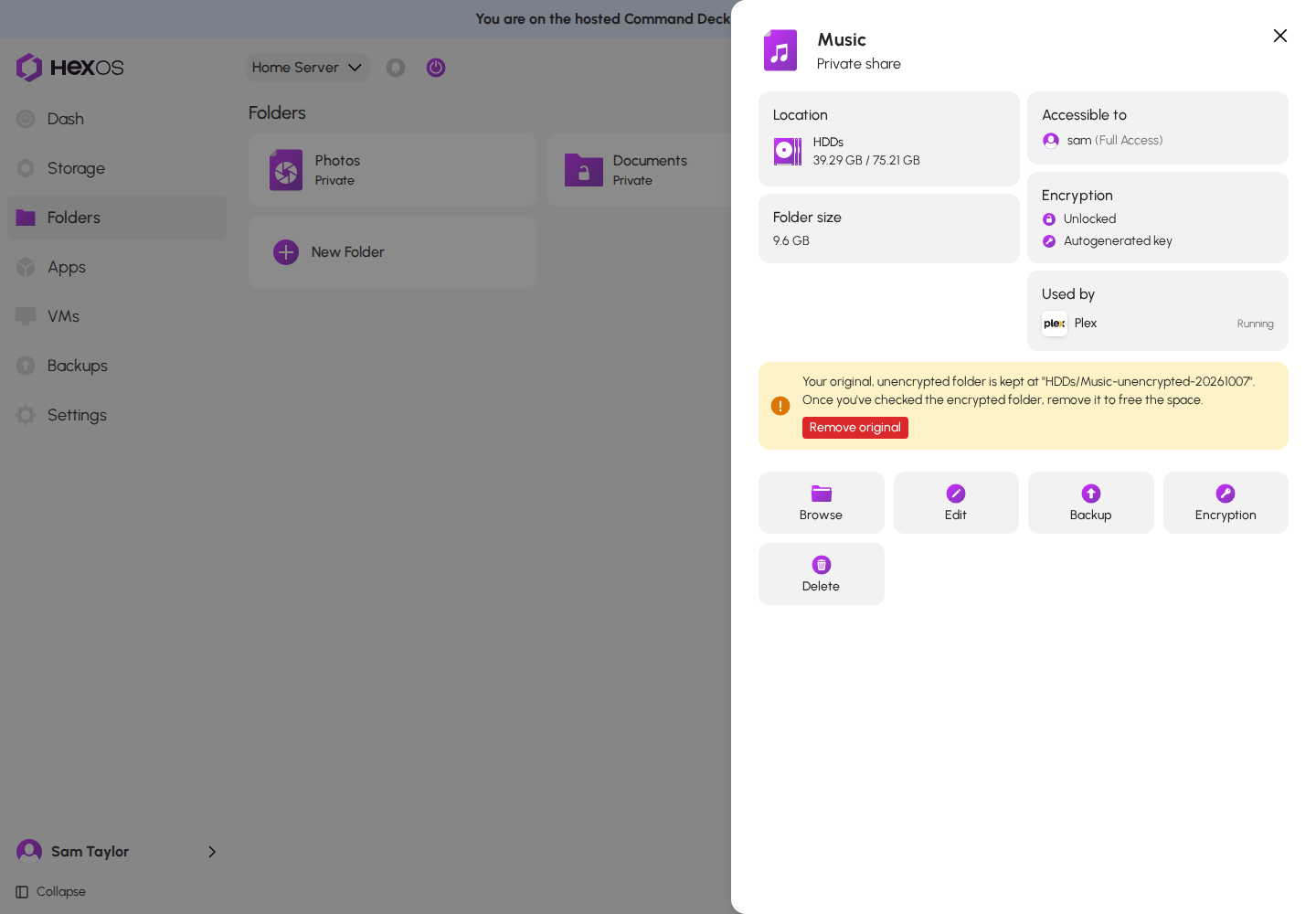
Task: Click the Music folder icon in panel header
Action: (x=780, y=50)
